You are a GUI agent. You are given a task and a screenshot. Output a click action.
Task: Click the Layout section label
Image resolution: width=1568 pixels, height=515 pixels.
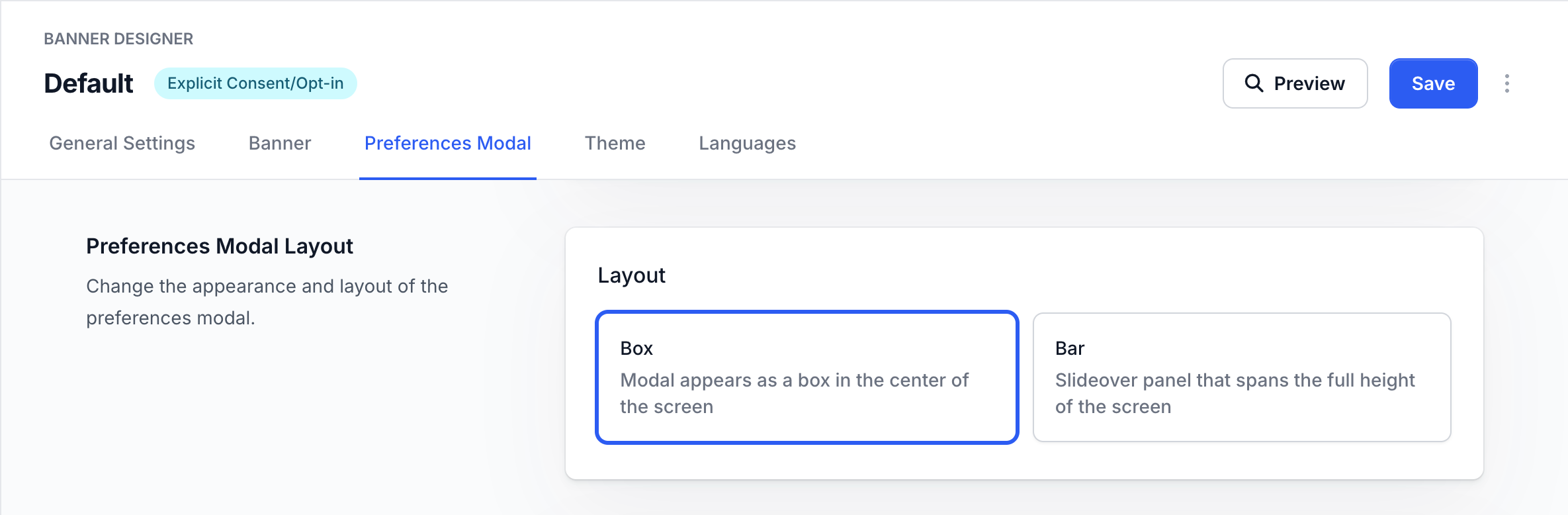[x=631, y=275]
